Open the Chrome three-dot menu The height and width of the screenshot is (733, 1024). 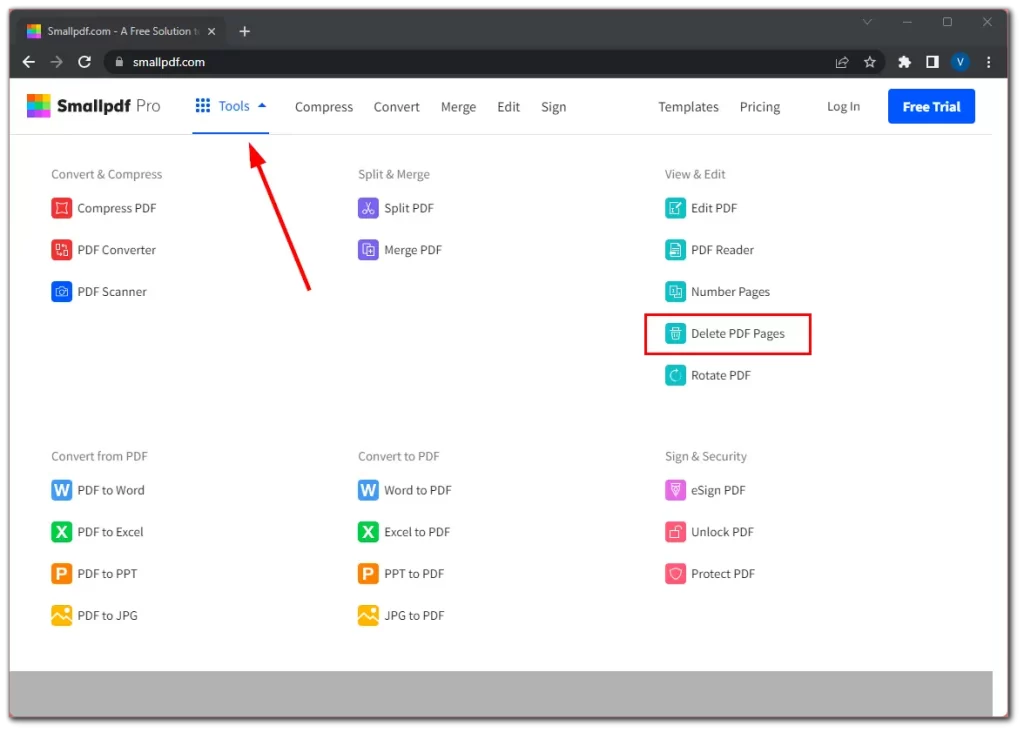pyautogui.click(x=988, y=62)
